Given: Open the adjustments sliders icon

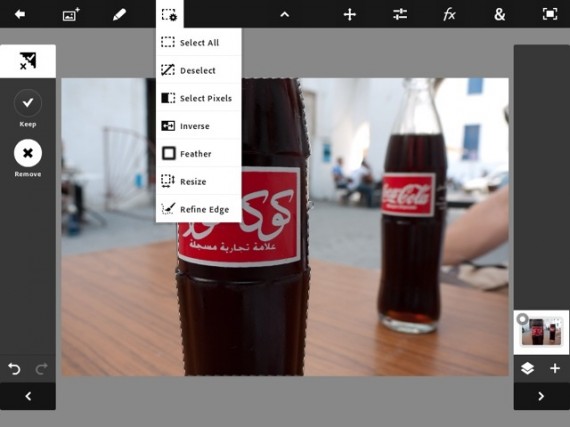Looking at the screenshot, I should point(400,15).
